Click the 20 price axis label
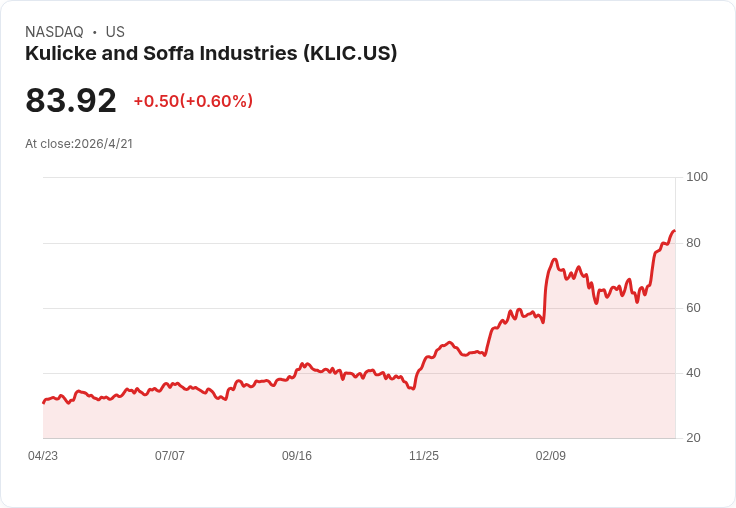Screen dimensions: 736x508 pyautogui.click(x=693, y=438)
